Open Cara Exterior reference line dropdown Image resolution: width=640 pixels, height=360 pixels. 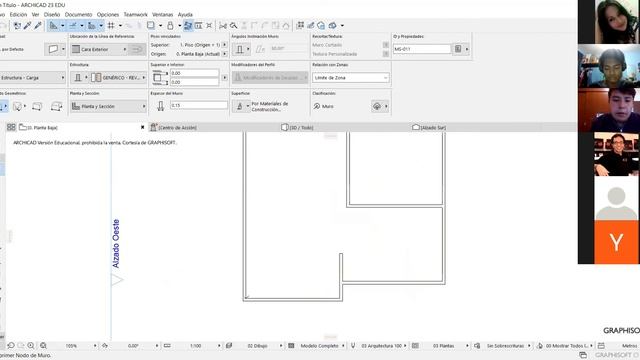click(100, 49)
